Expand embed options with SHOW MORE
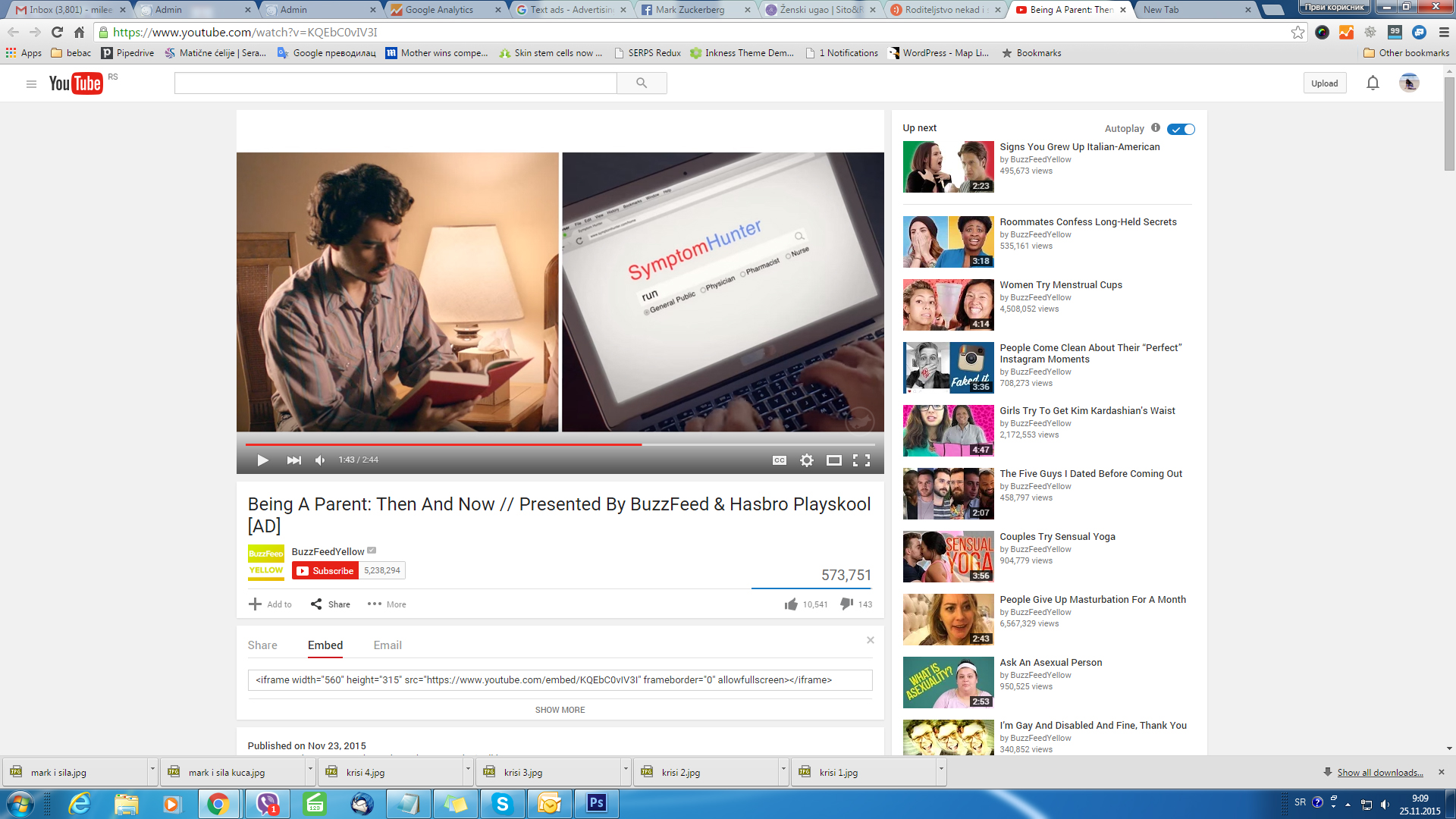Viewport: 1456px width, 819px height. 560,710
